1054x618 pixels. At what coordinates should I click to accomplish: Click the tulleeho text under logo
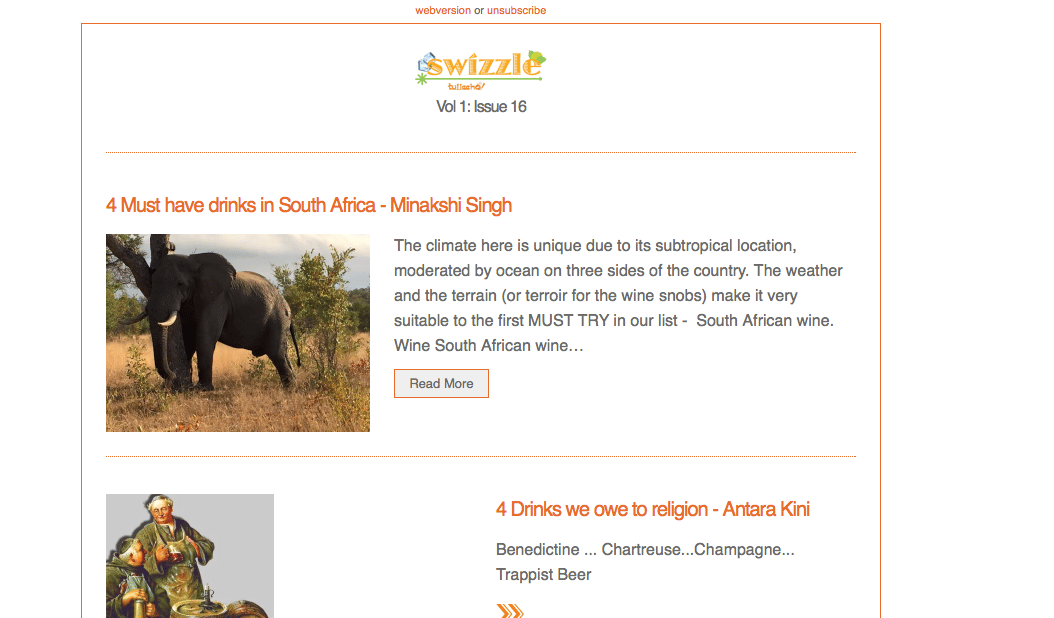(466, 86)
